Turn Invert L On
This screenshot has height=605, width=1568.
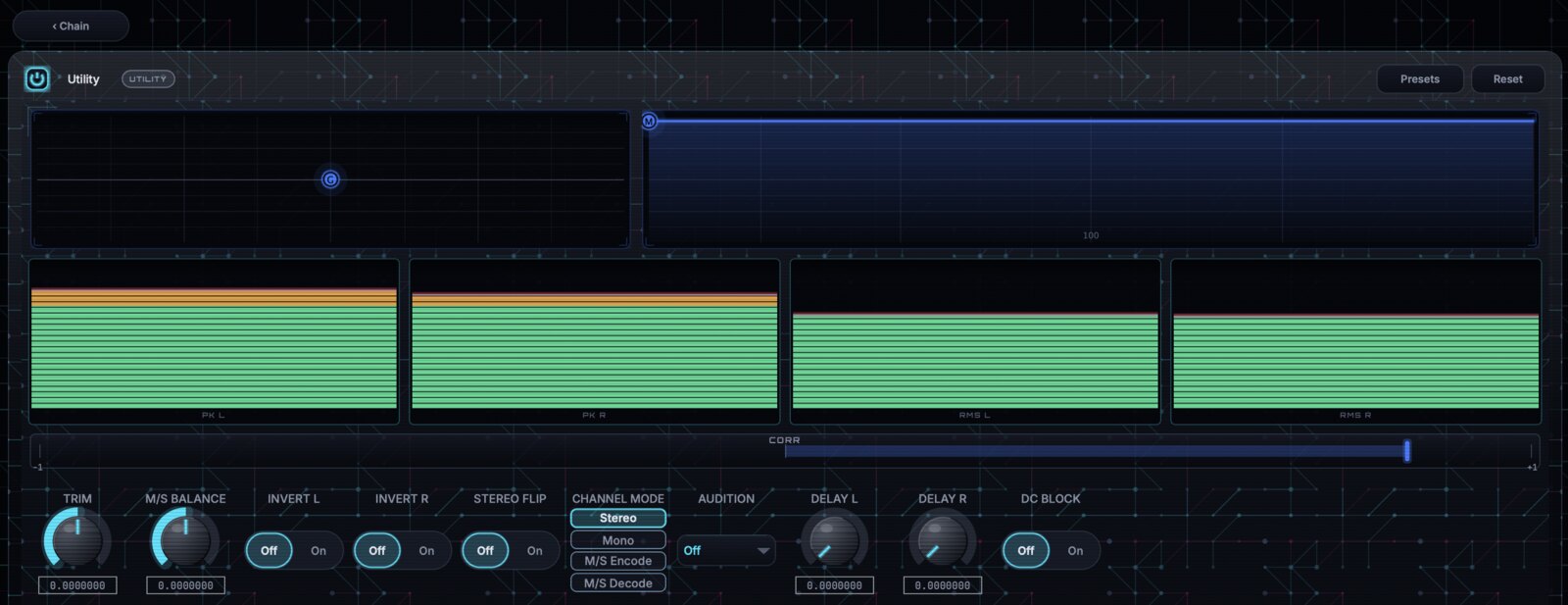[318, 550]
